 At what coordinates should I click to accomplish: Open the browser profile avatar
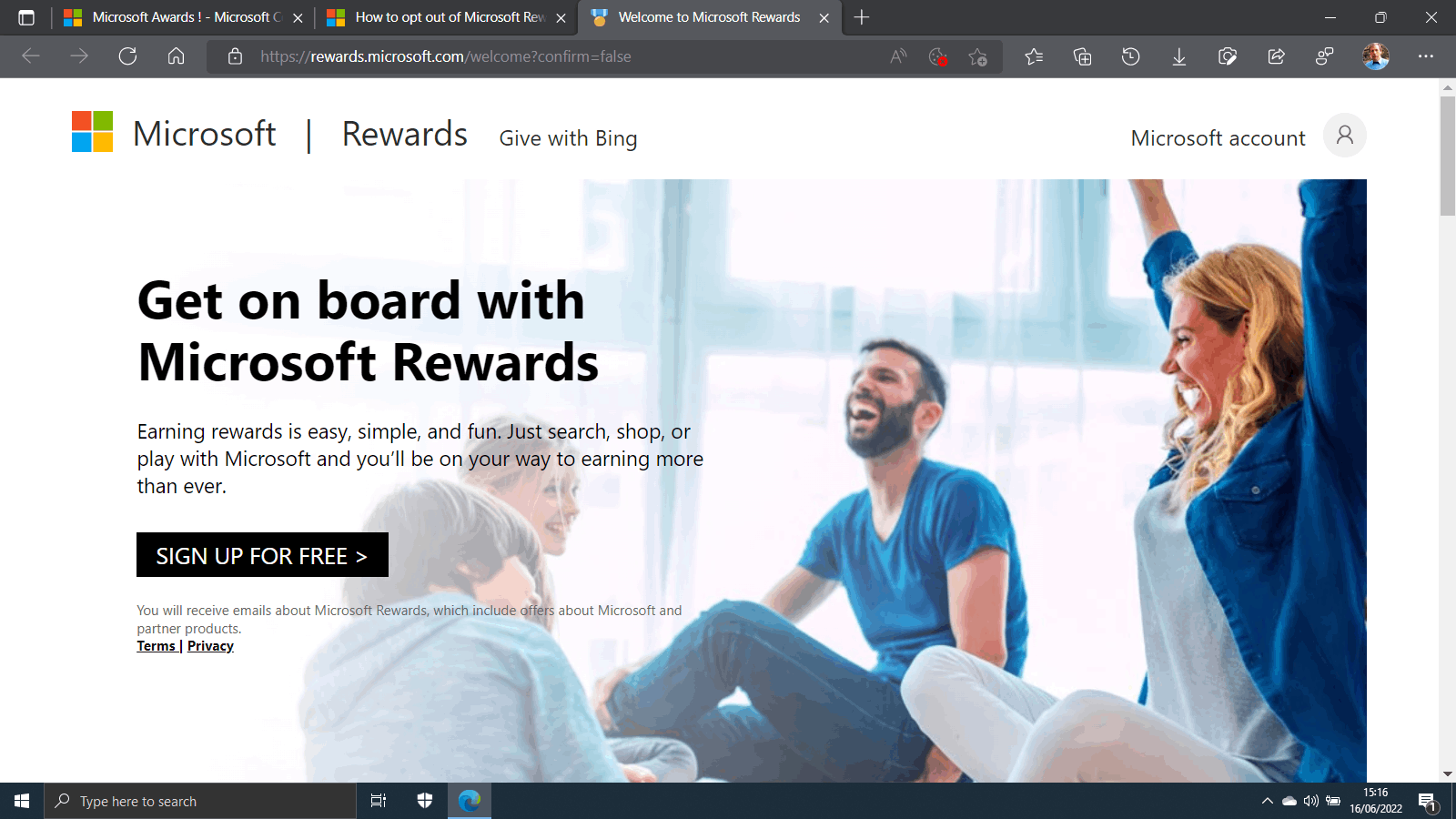(x=1376, y=56)
